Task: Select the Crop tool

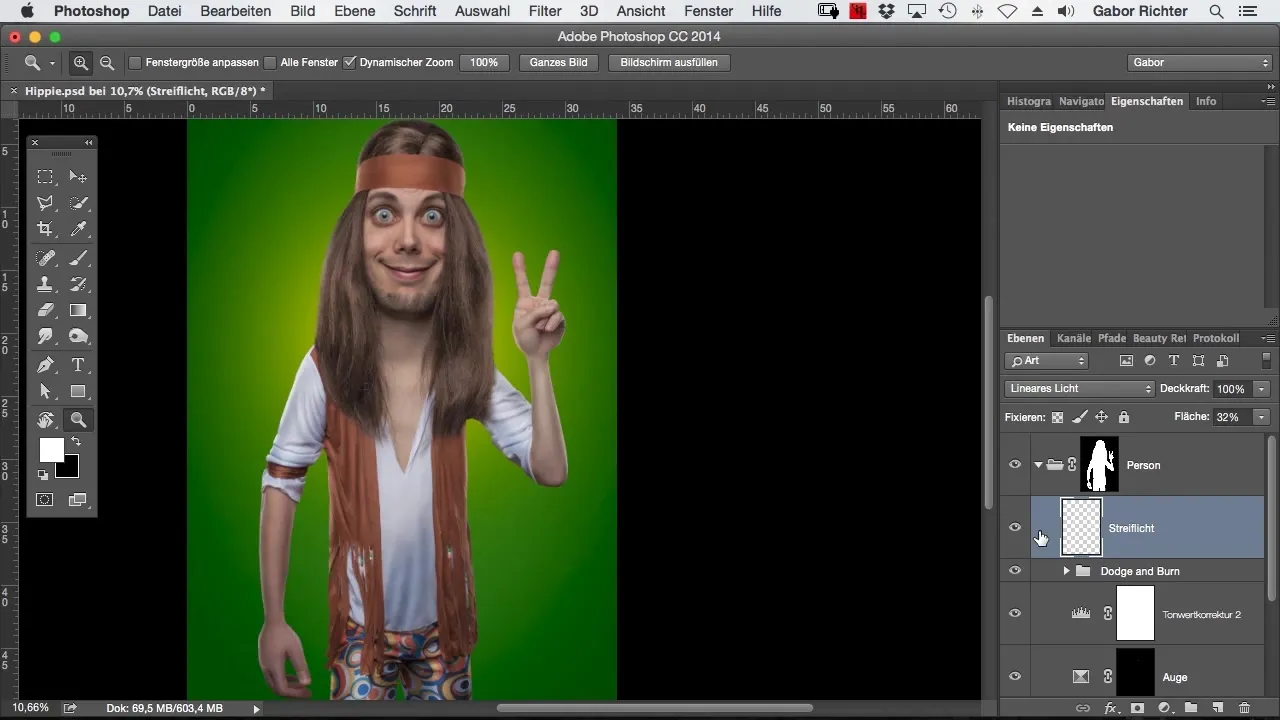Action: [x=45, y=229]
